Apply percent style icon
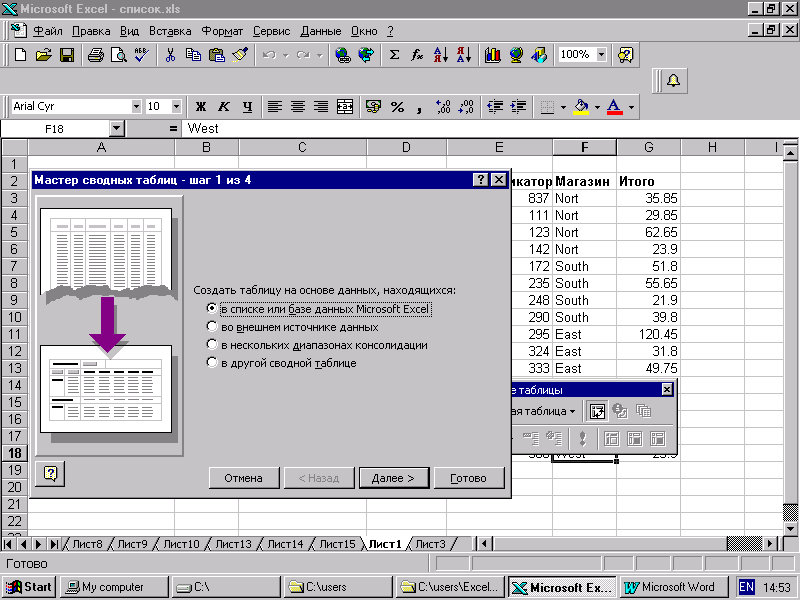Viewport: 800px width, 600px height. click(x=397, y=107)
